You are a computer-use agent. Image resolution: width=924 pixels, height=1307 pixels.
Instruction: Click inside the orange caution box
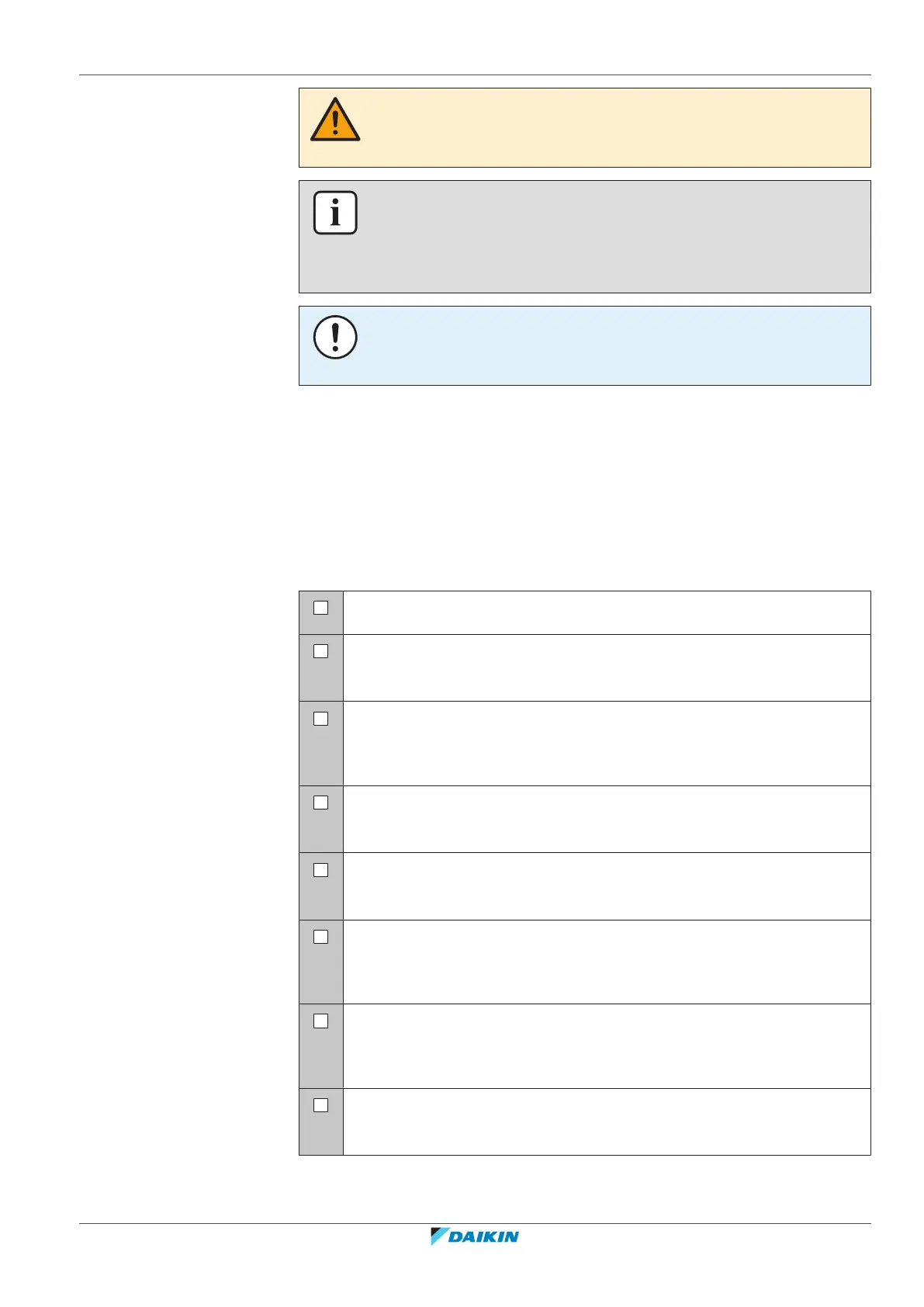[584, 127]
